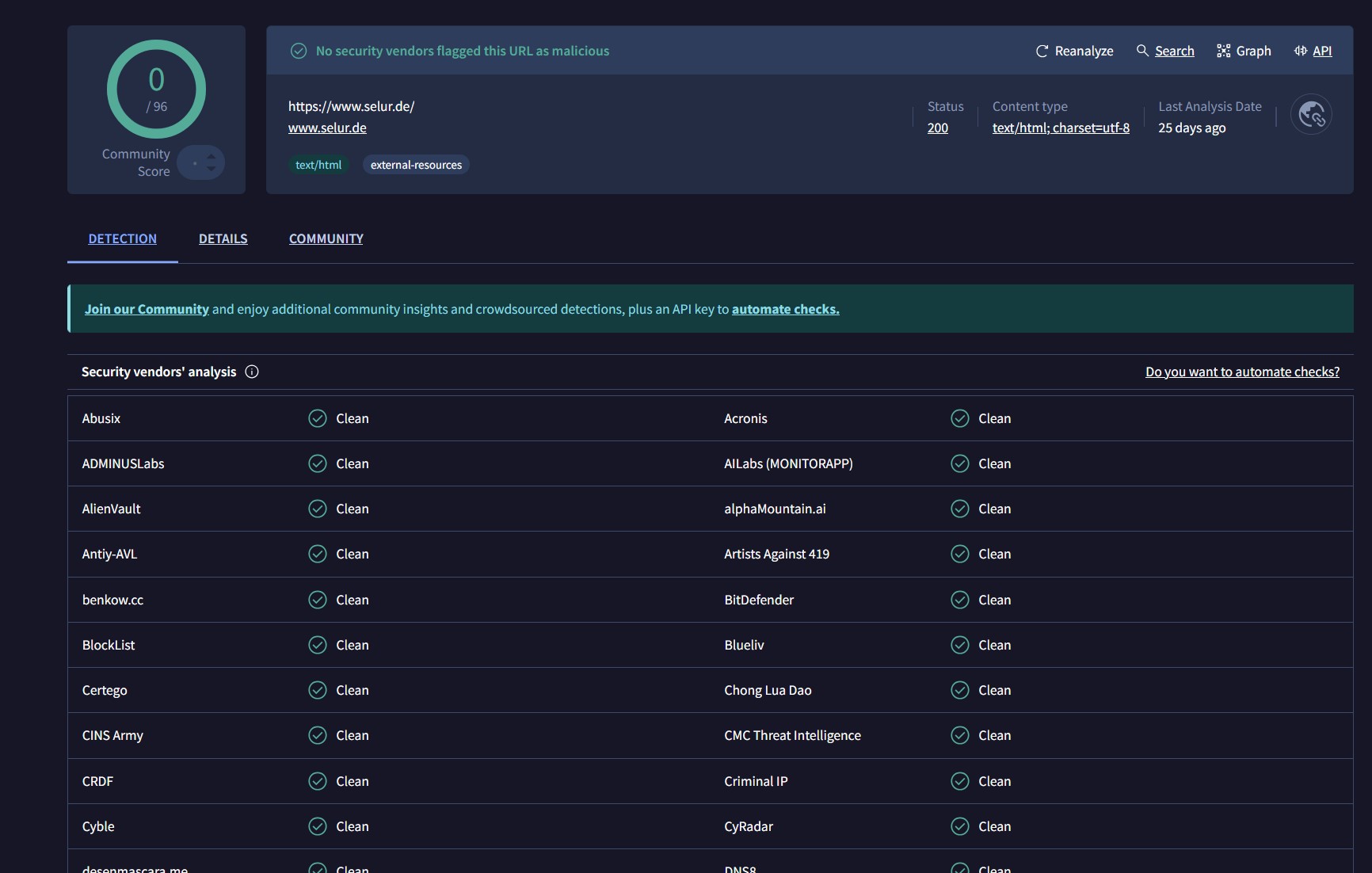Click the Clean checkmark icon for BitDefender
Screen dimensions: 1372x873
(960, 600)
